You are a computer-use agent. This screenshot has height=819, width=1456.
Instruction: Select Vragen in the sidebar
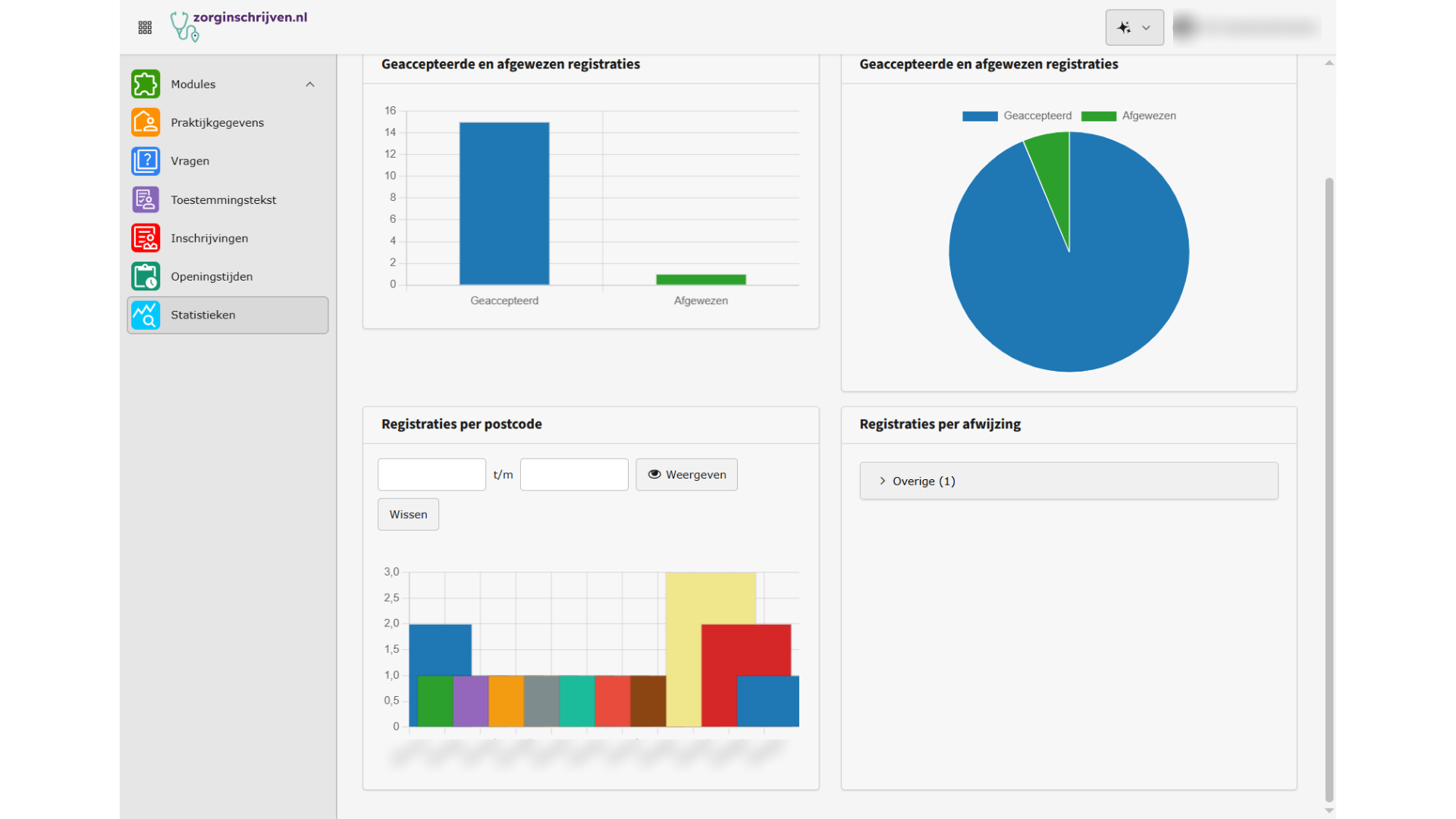(190, 162)
